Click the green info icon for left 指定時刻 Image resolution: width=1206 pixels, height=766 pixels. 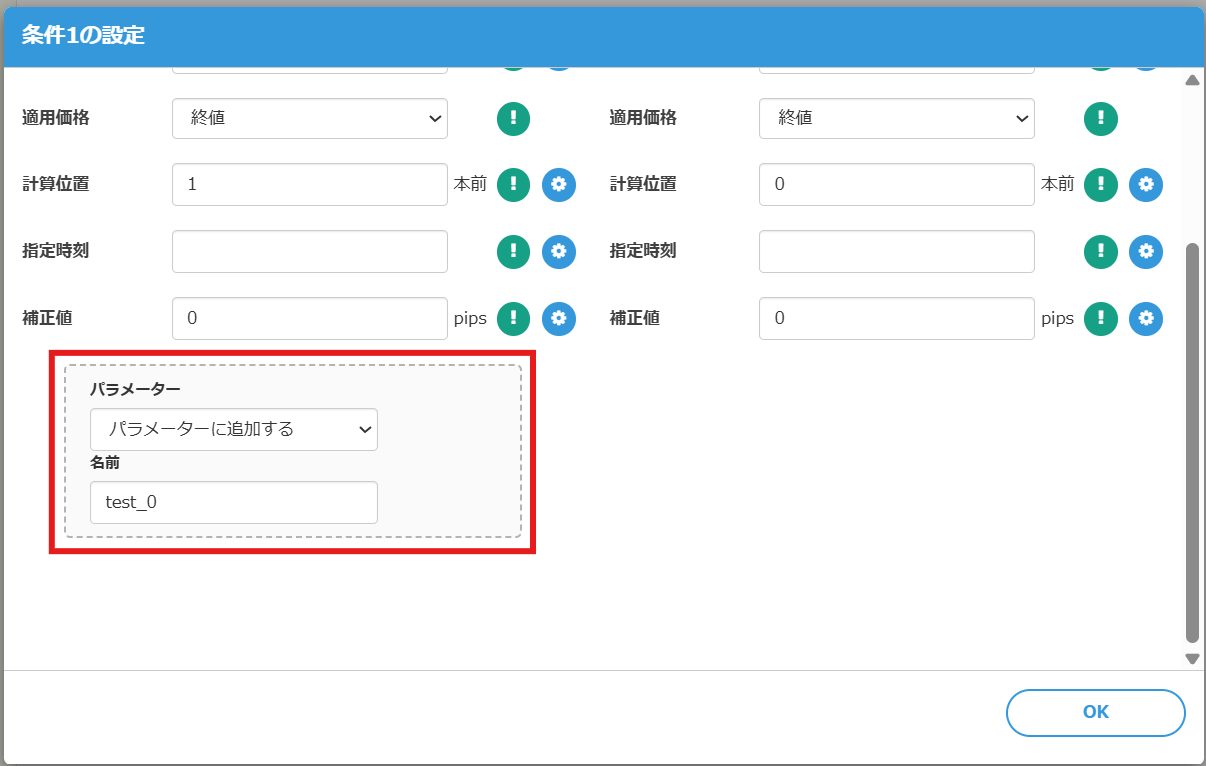(513, 251)
